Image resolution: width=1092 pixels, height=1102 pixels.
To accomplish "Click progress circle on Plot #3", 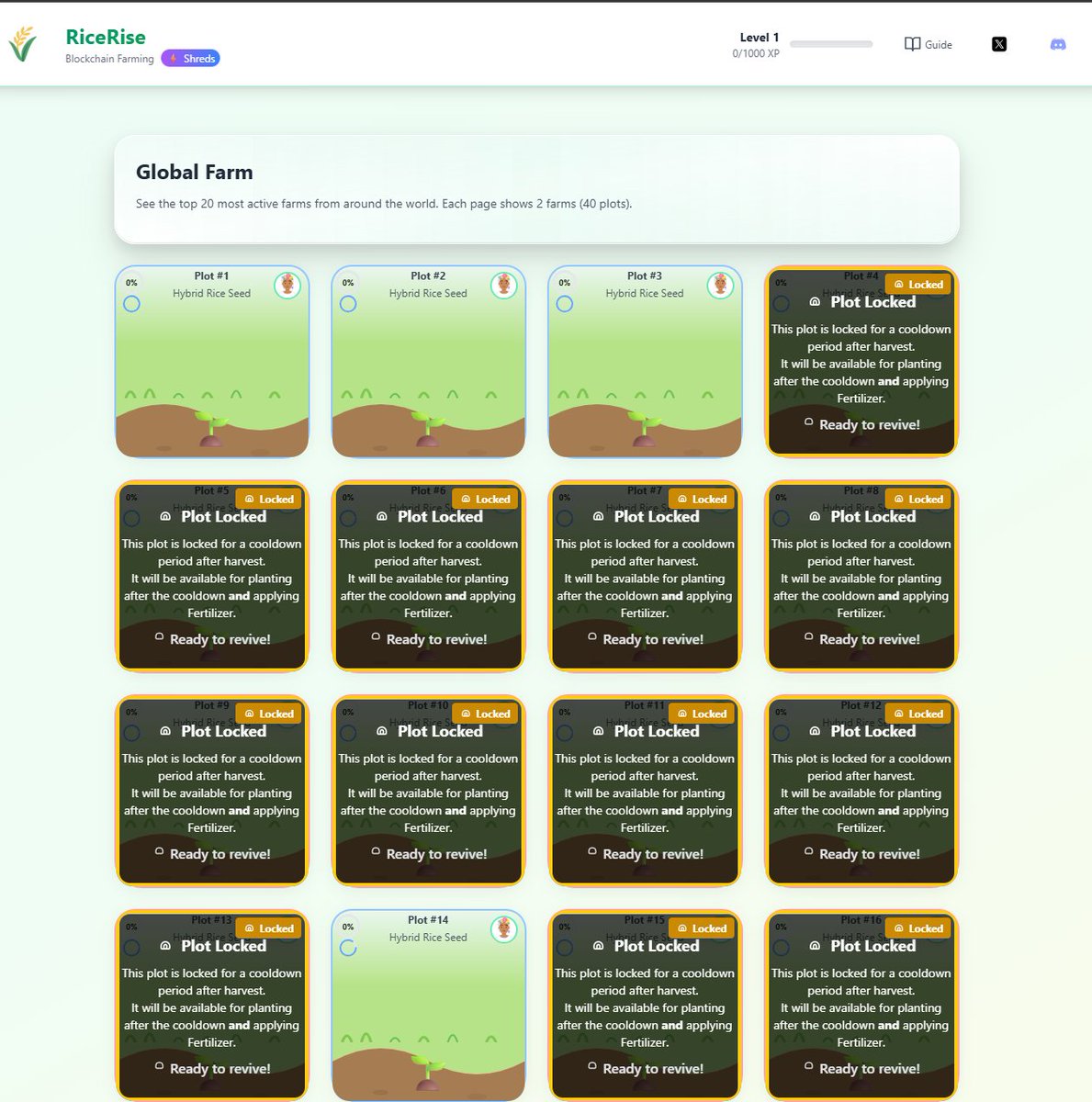I will pos(565,304).
